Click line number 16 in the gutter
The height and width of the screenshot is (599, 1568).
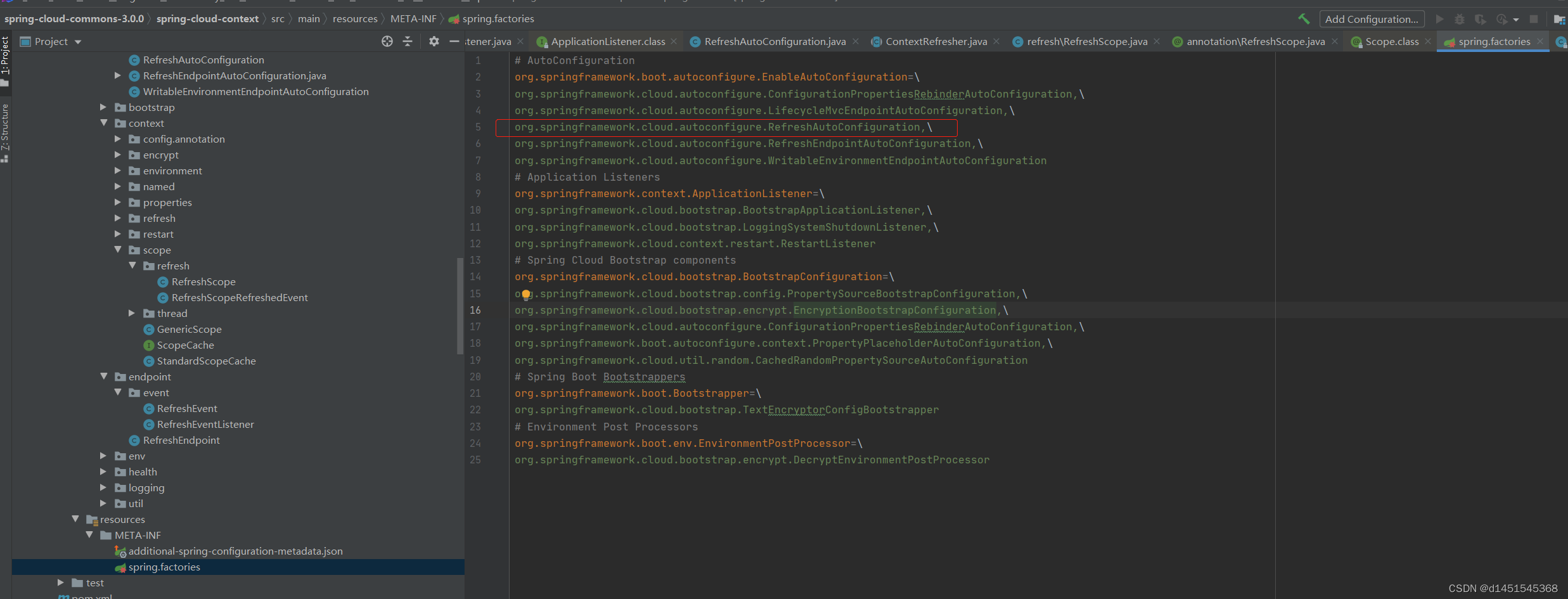475,310
